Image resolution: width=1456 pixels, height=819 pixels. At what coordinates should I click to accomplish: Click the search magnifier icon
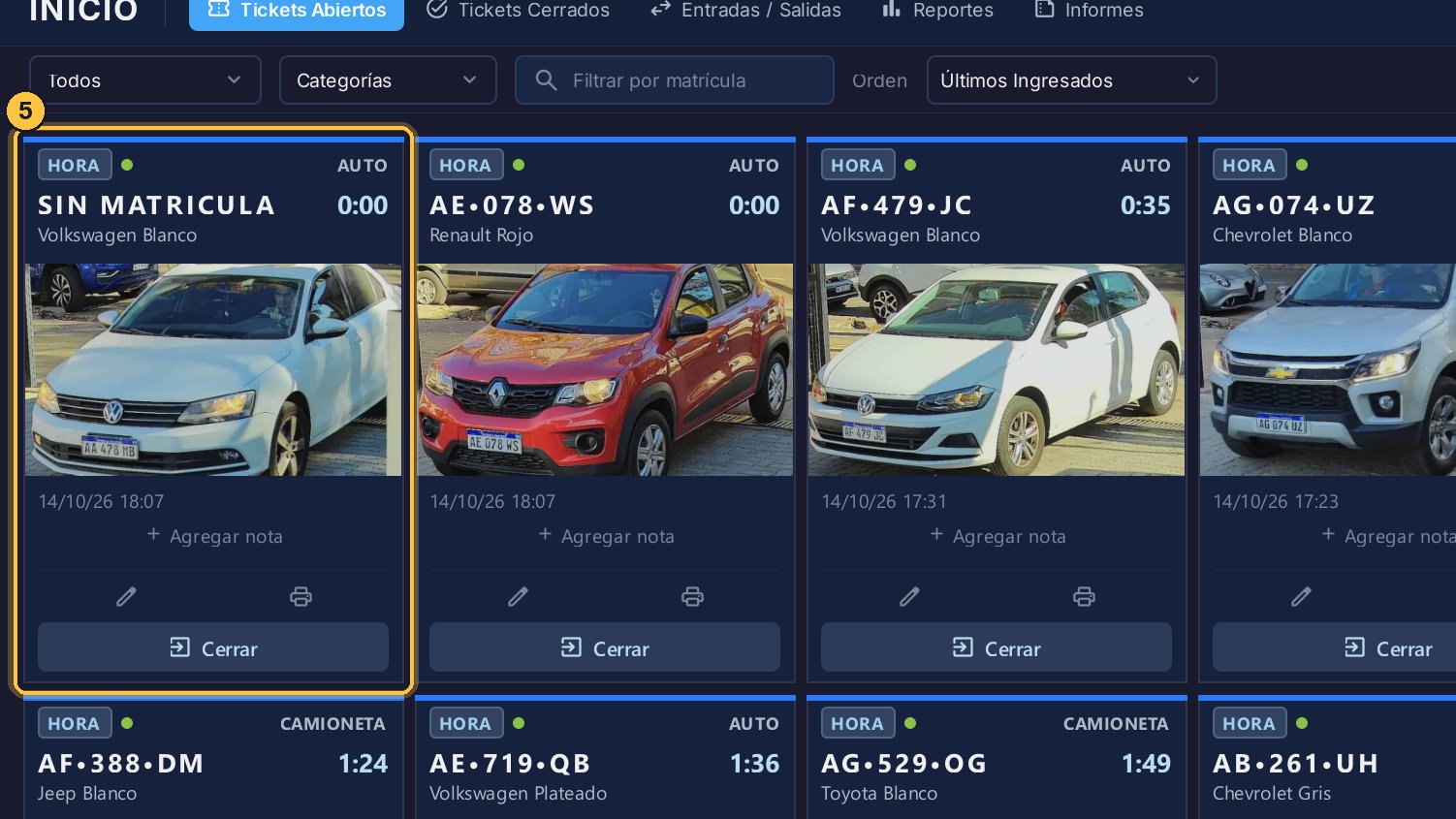pyautogui.click(x=546, y=80)
